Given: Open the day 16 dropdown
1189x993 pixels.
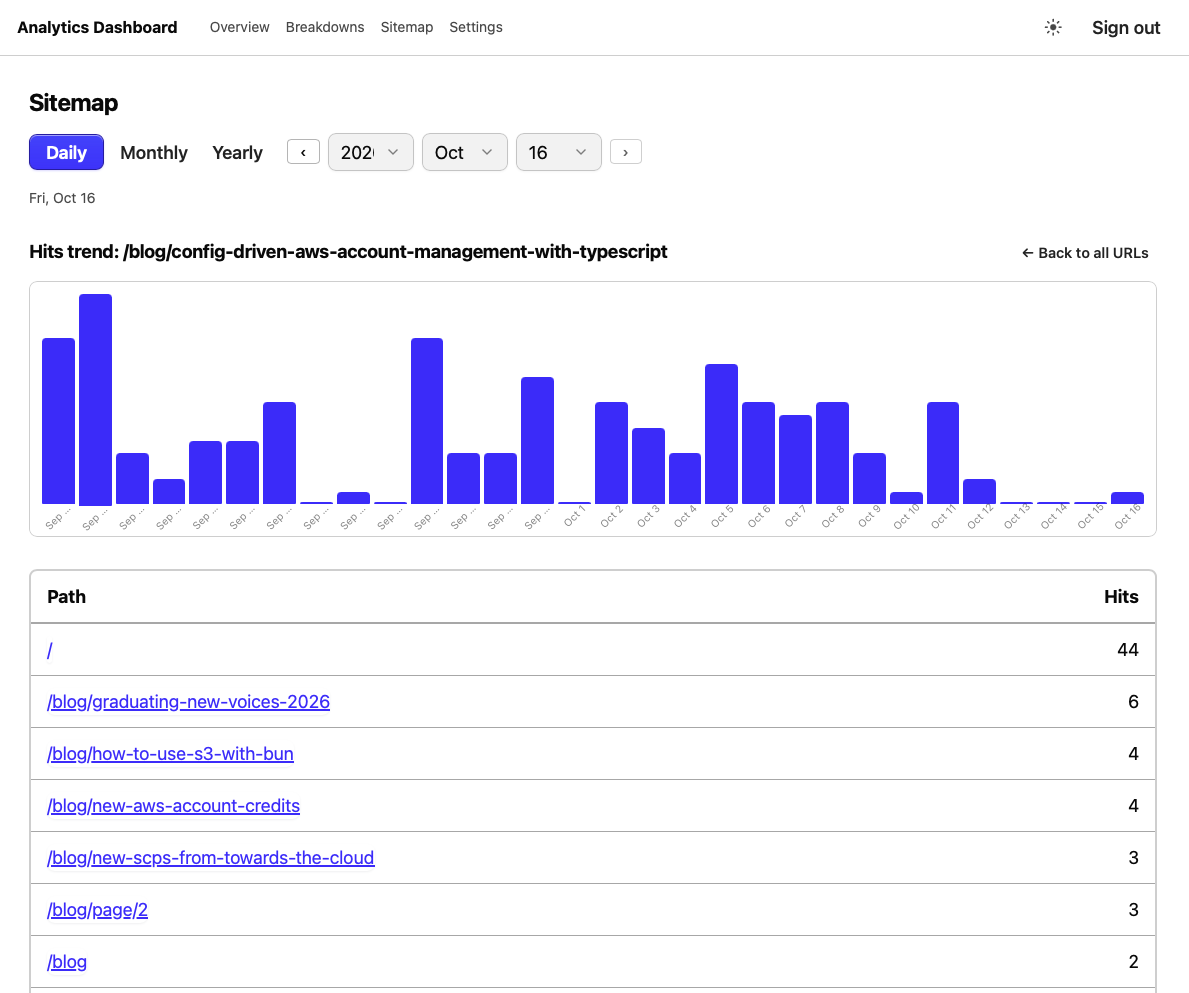Looking at the screenshot, I should 559,152.
